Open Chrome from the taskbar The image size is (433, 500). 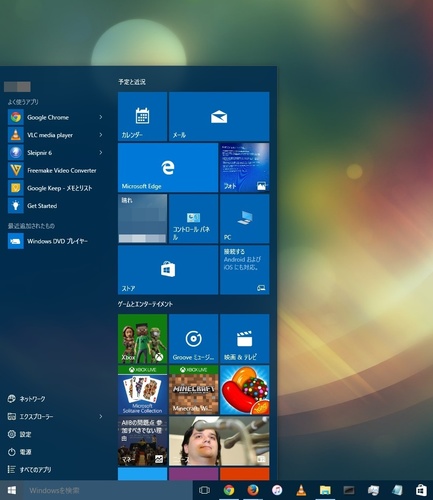(229, 490)
